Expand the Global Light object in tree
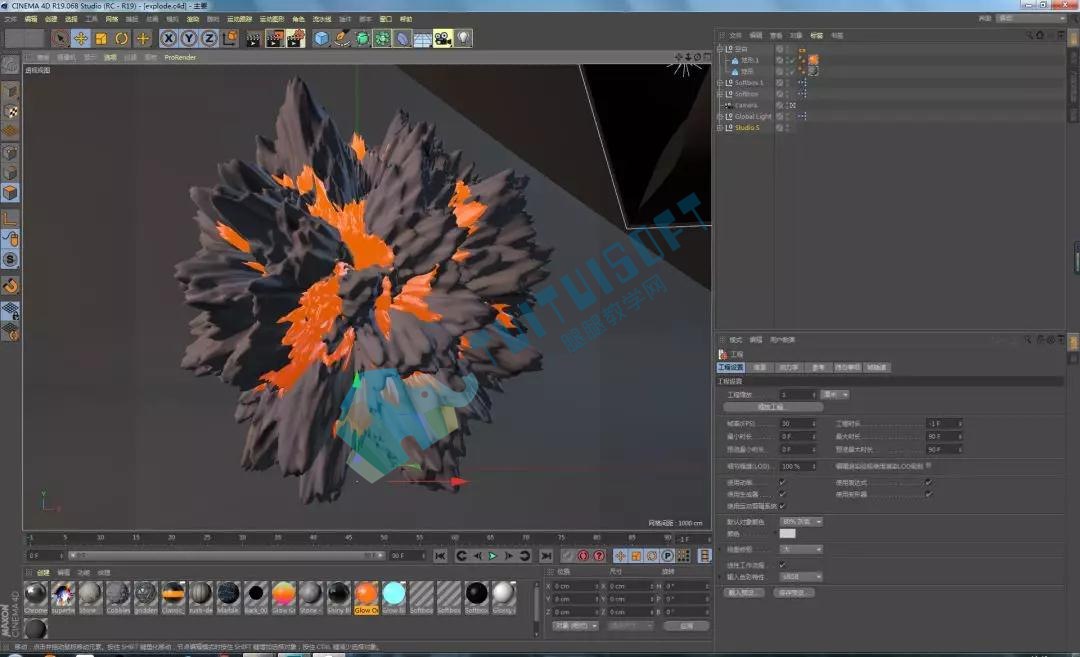Viewport: 1080px width, 657px height. [720, 116]
